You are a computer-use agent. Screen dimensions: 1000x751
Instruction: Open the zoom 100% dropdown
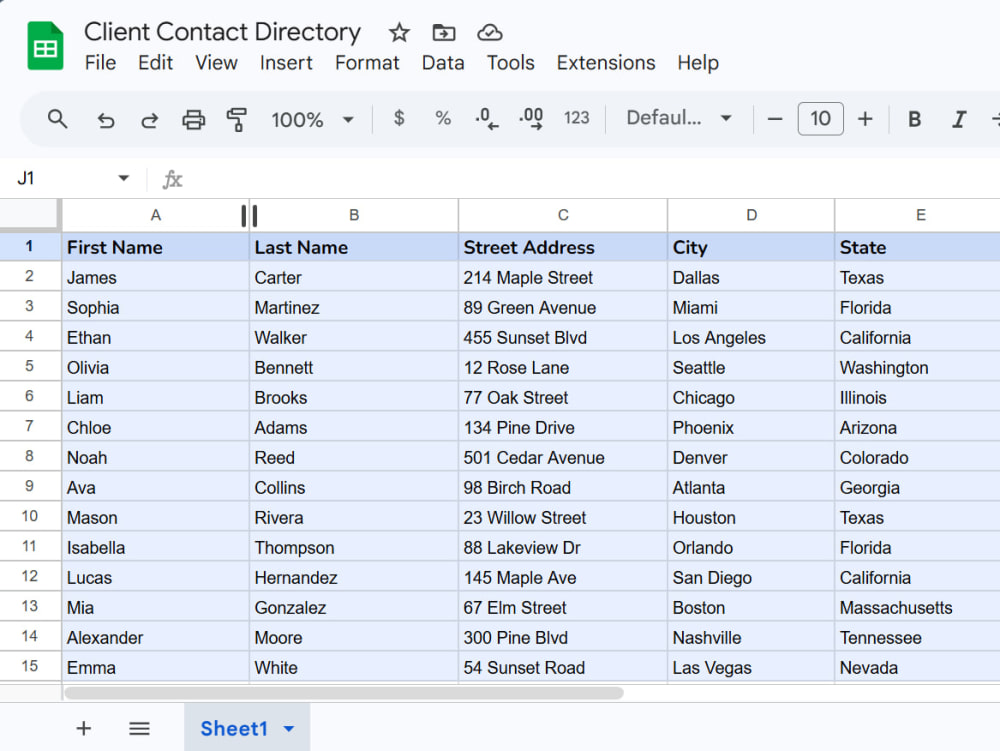click(312, 119)
